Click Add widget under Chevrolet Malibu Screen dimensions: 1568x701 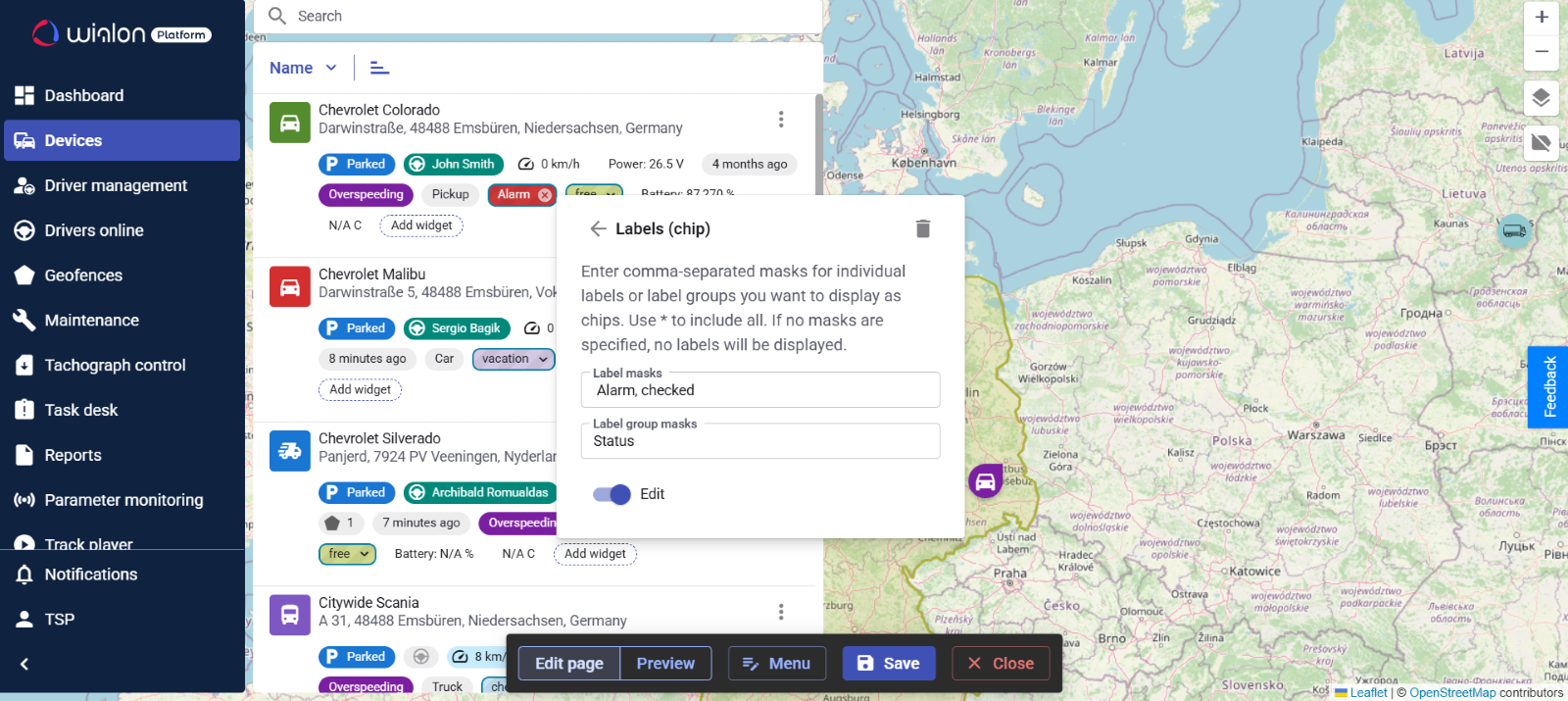[x=360, y=390]
